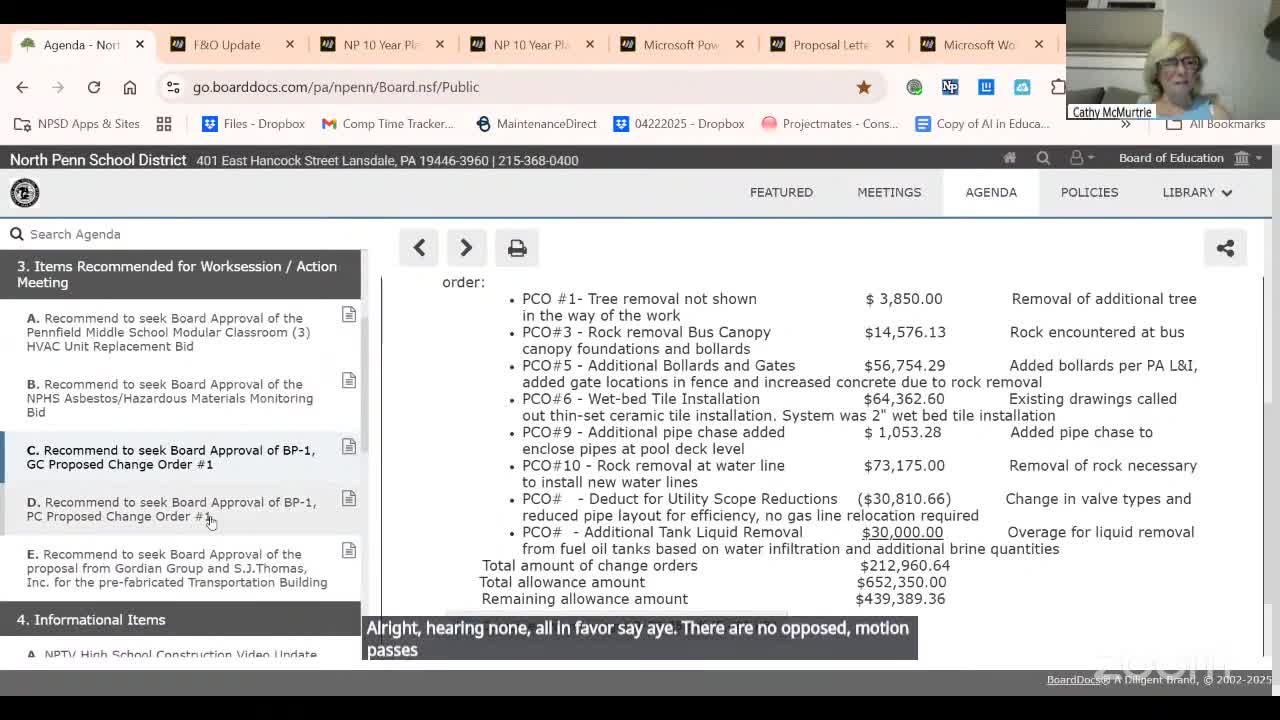
Task: View site information beside the address
Action: point(173,87)
